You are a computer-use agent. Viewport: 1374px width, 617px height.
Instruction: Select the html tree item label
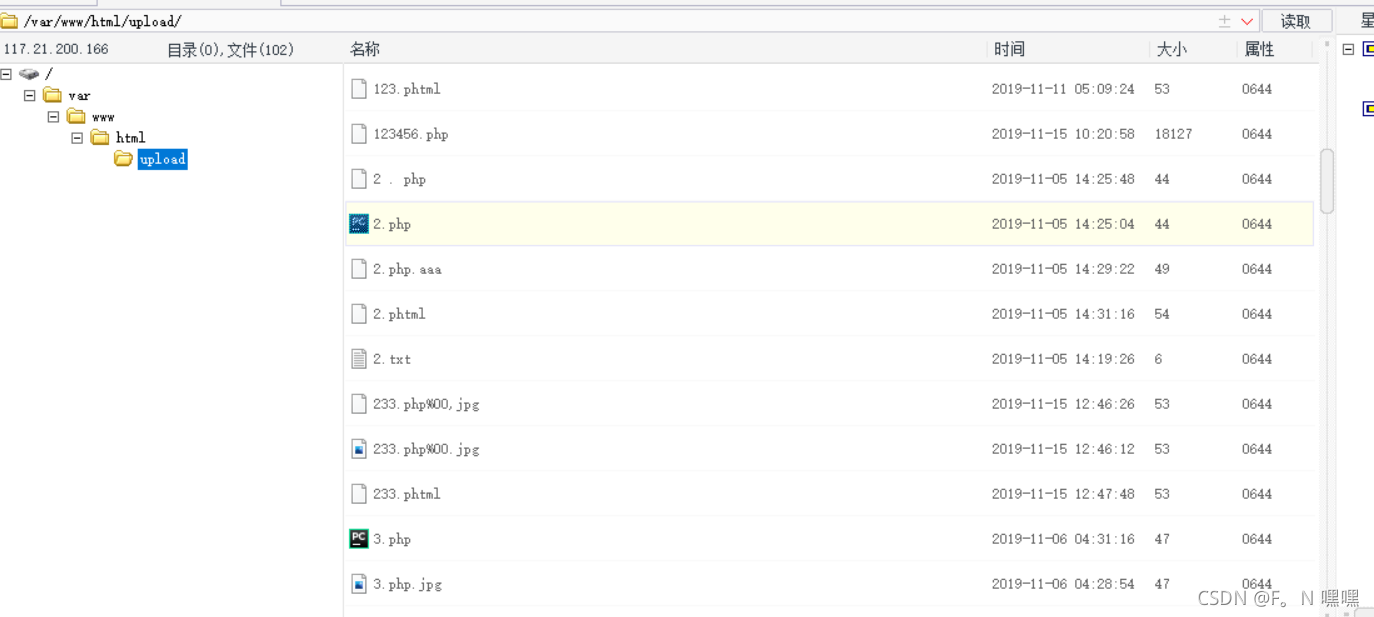[x=130, y=138]
